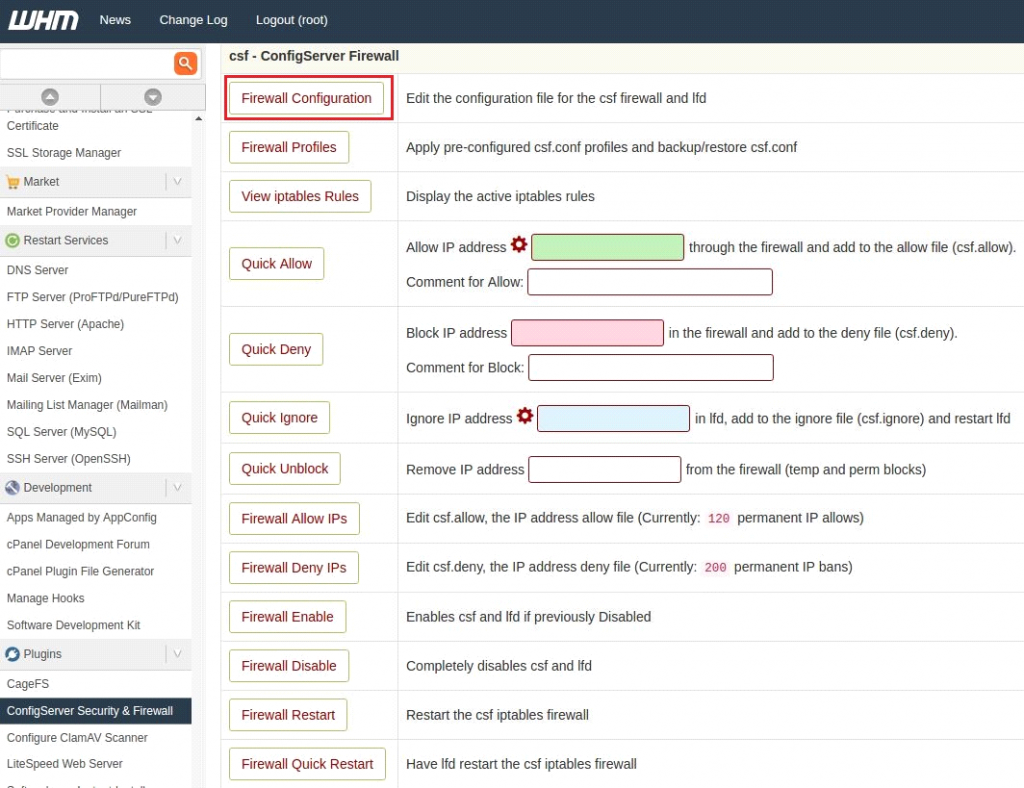
Task: Click the Firewall Profiles button
Action: click(289, 148)
